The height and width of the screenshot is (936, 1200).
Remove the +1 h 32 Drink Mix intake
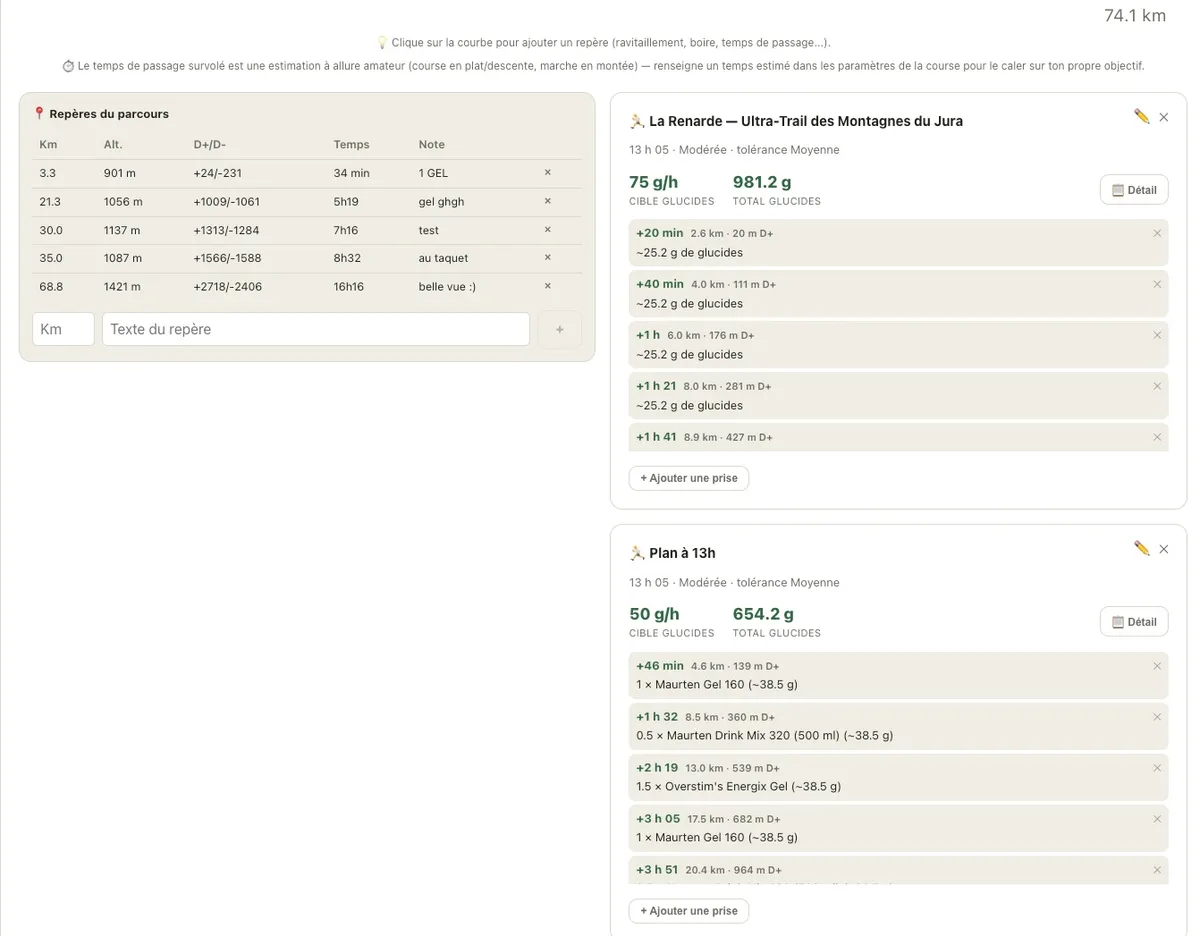point(1157,717)
